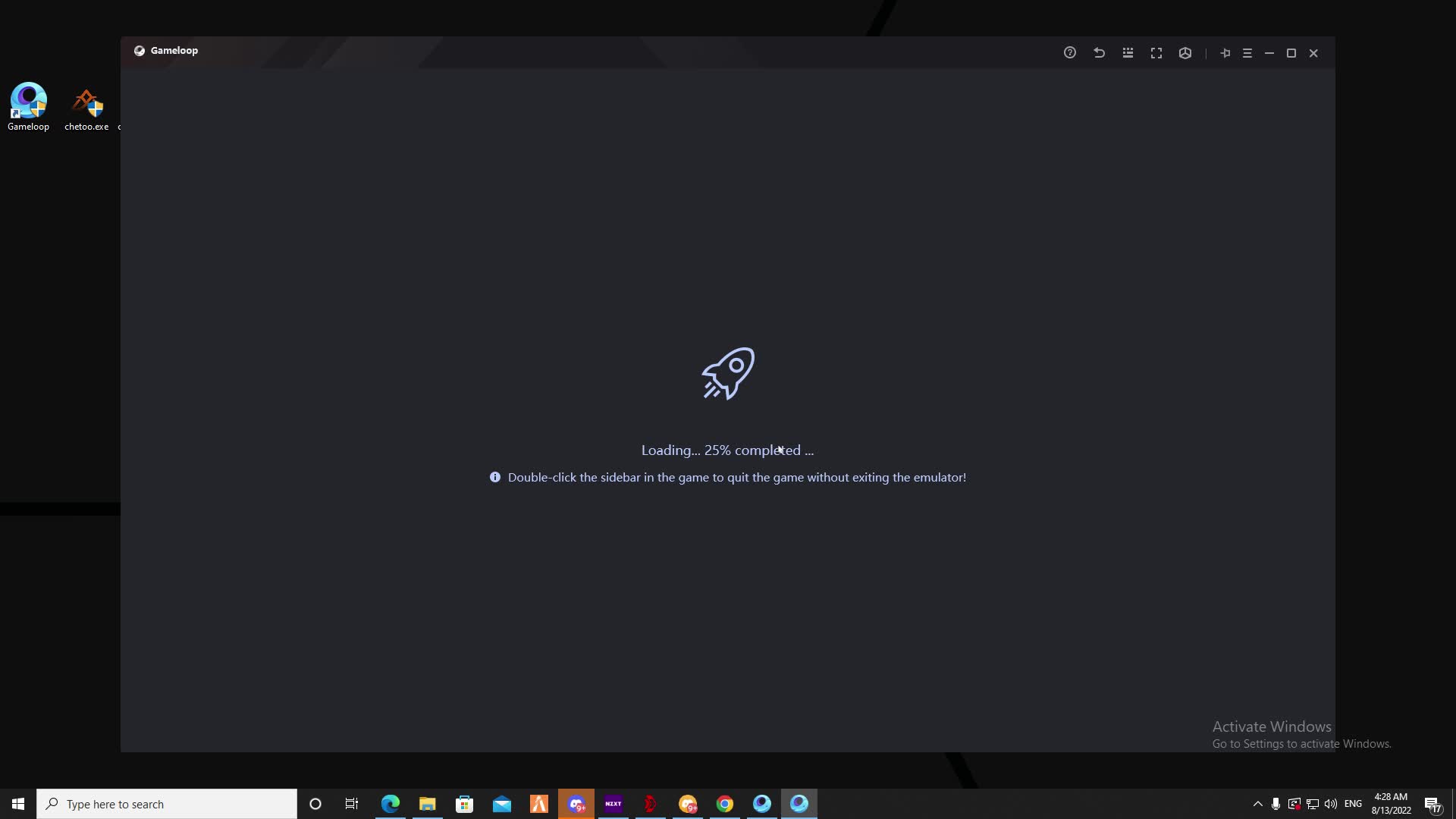Open Task View in taskbar
Screen dimensions: 1456x819
pyautogui.click(x=352, y=804)
